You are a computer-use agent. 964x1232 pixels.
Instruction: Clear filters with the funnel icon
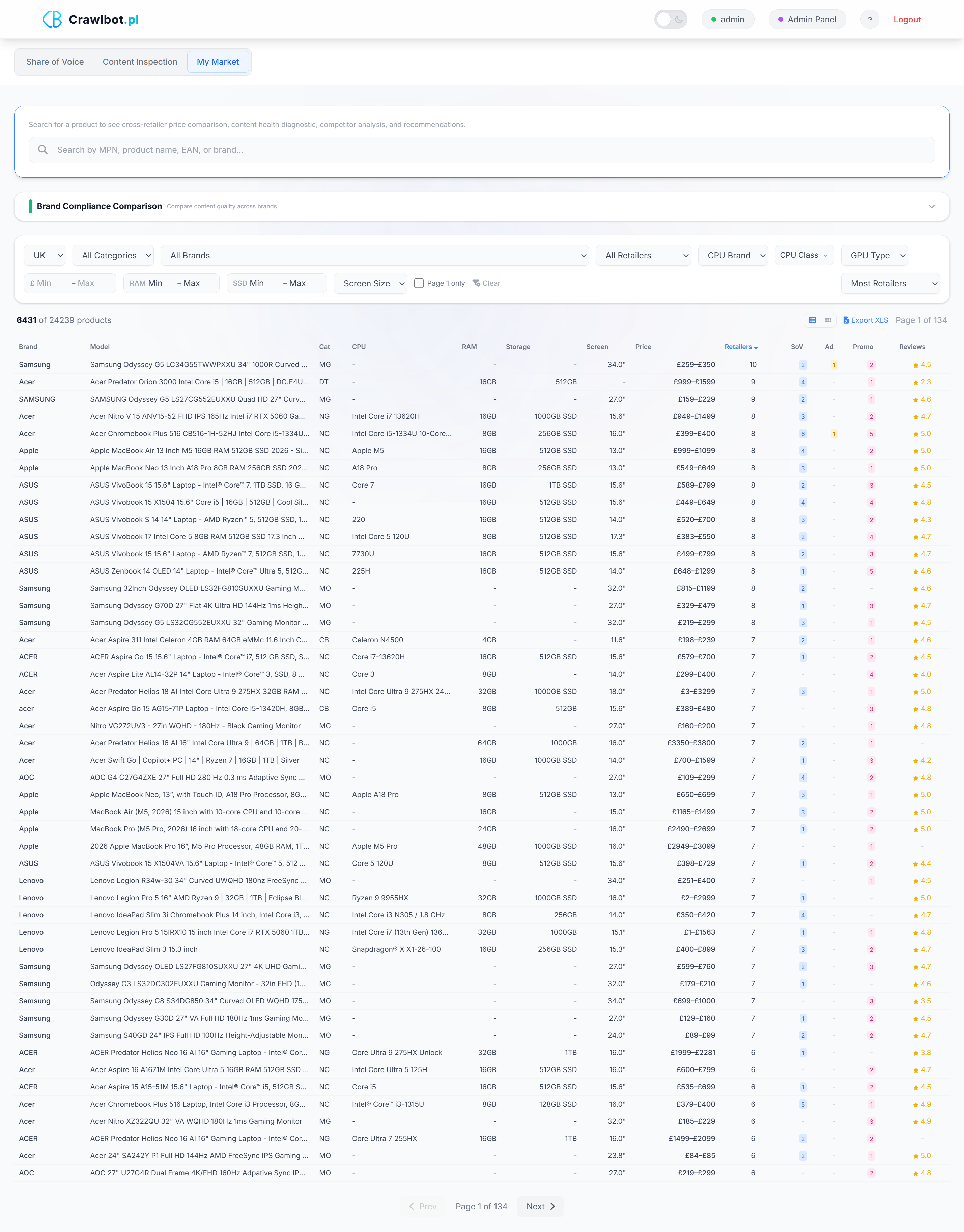coord(476,283)
